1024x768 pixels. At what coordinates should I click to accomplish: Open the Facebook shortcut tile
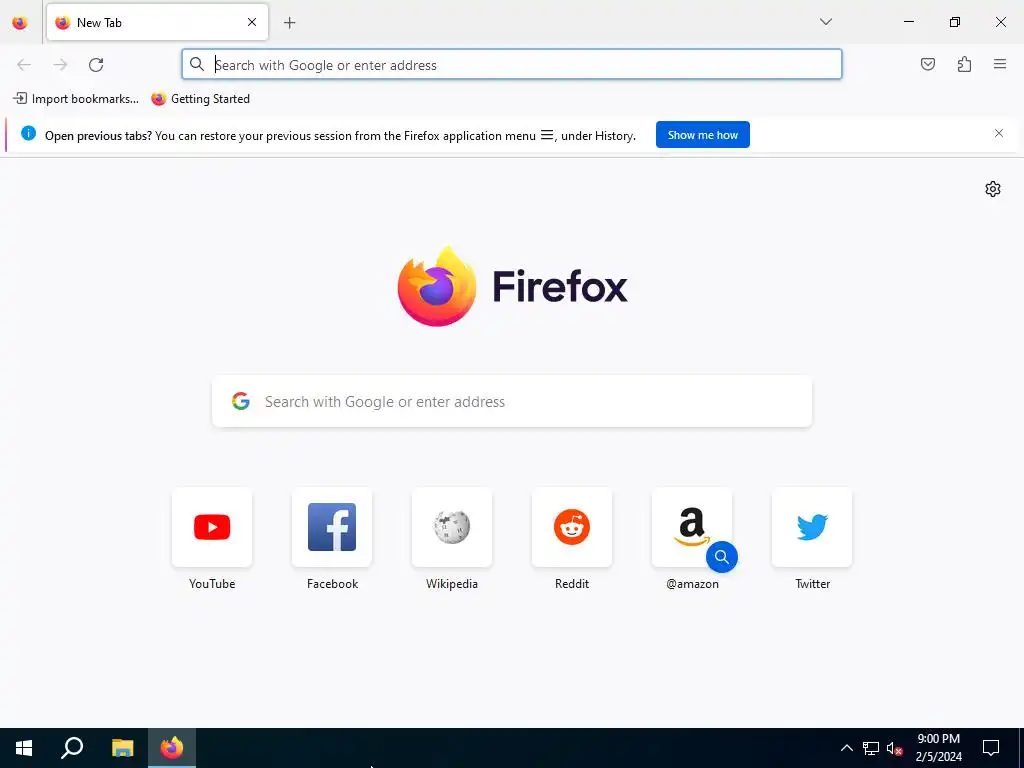click(x=332, y=527)
